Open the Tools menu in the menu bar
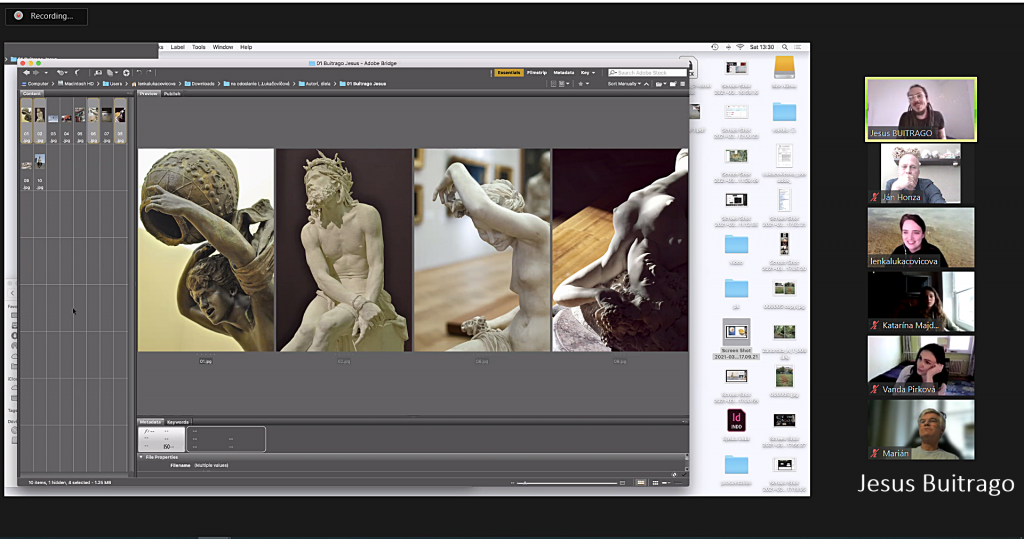Screen dimensions: 1024x539 [x=199, y=47]
